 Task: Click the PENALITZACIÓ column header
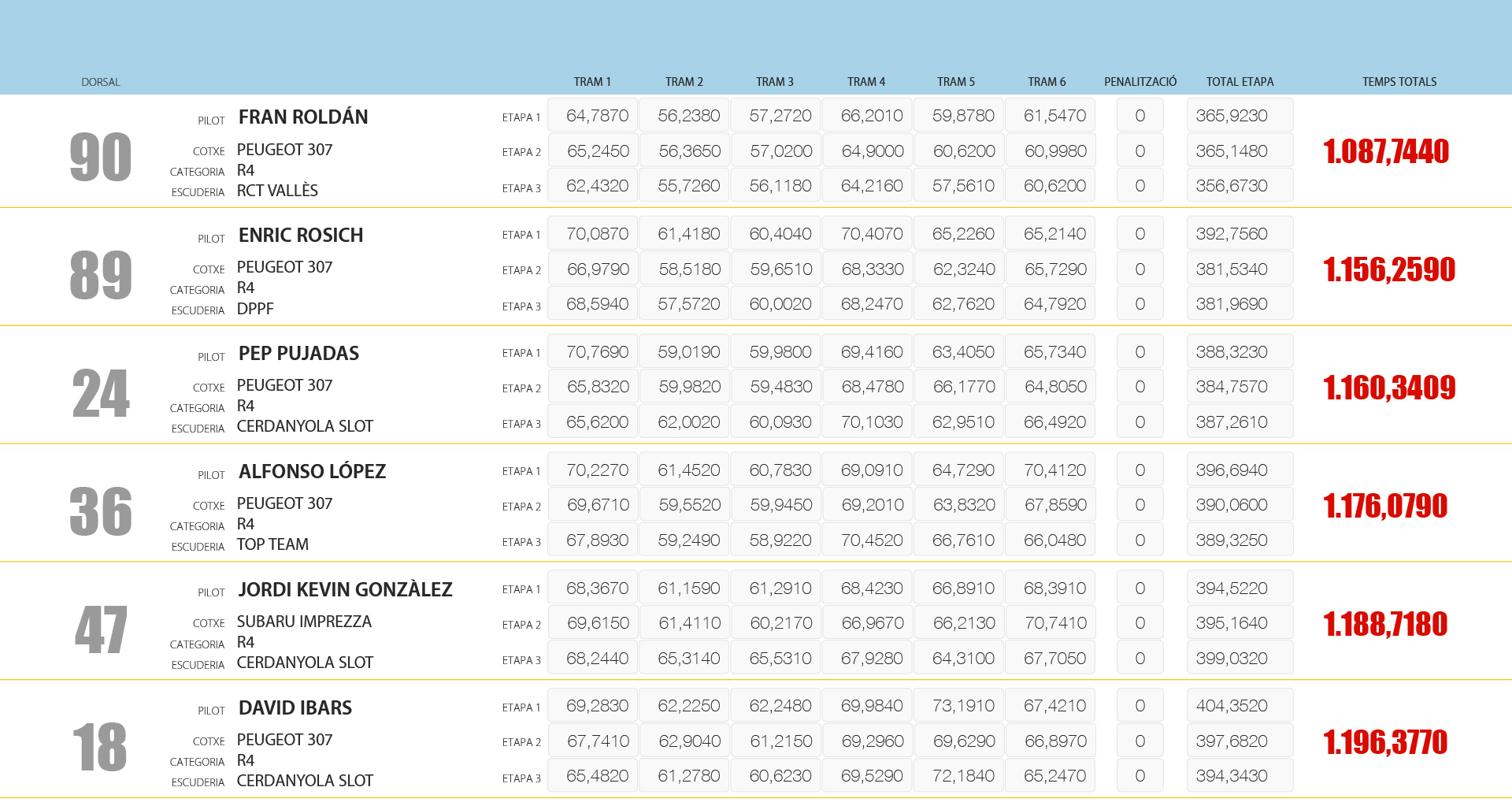pyautogui.click(x=1140, y=82)
